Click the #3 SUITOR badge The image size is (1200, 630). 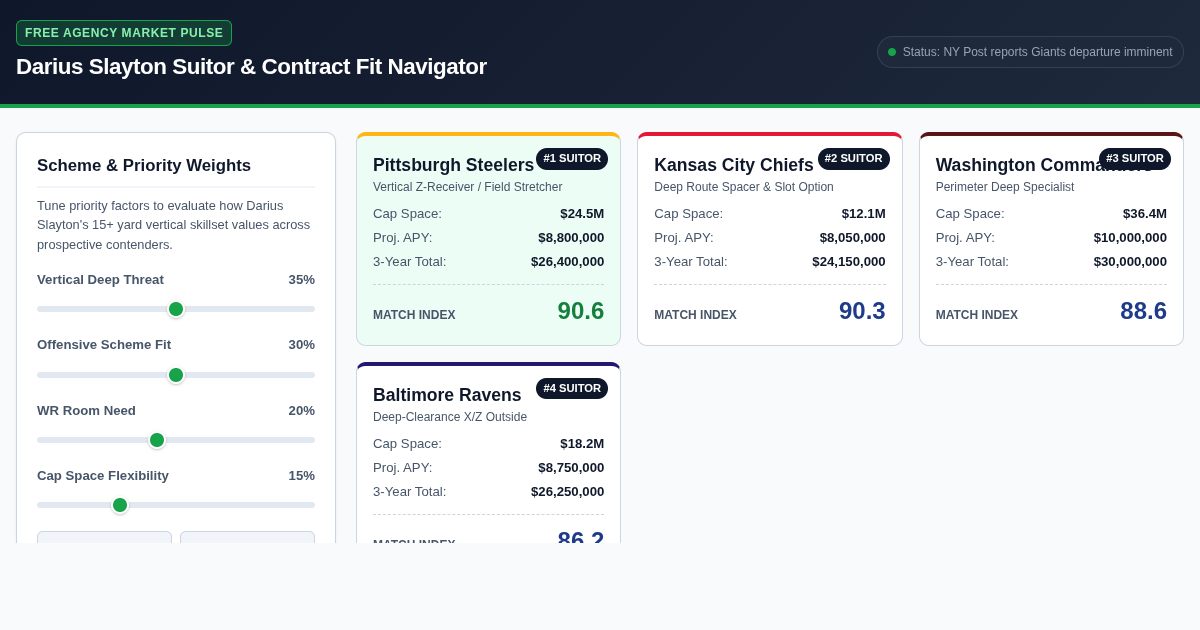point(1135,159)
